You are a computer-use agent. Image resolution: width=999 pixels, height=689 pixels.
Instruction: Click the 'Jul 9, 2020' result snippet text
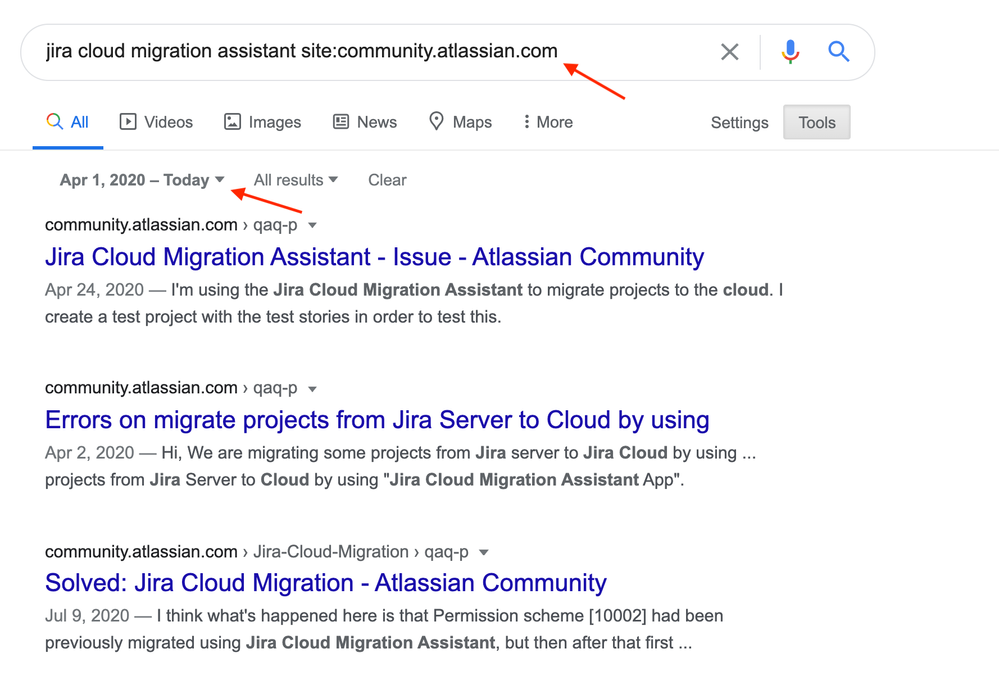384,630
